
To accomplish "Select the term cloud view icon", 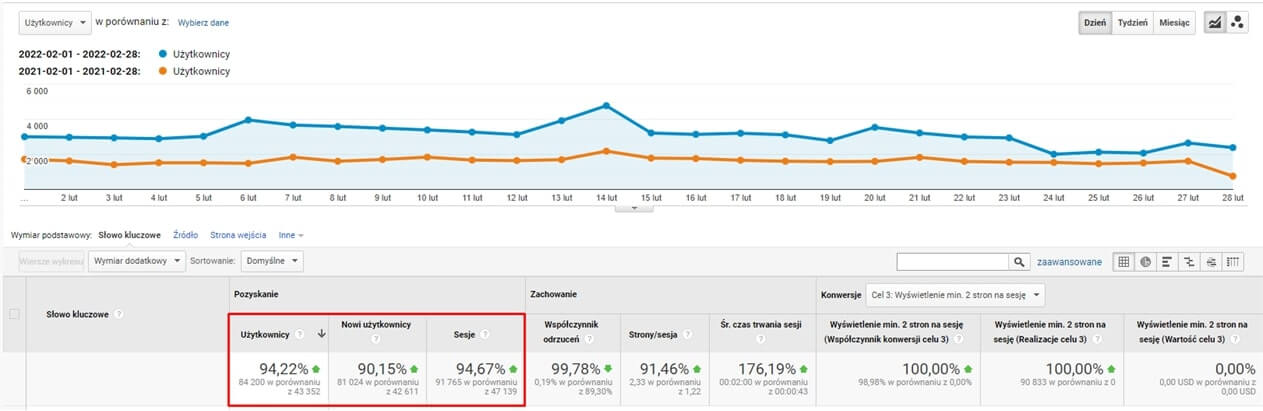I will click(x=1211, y=262).
